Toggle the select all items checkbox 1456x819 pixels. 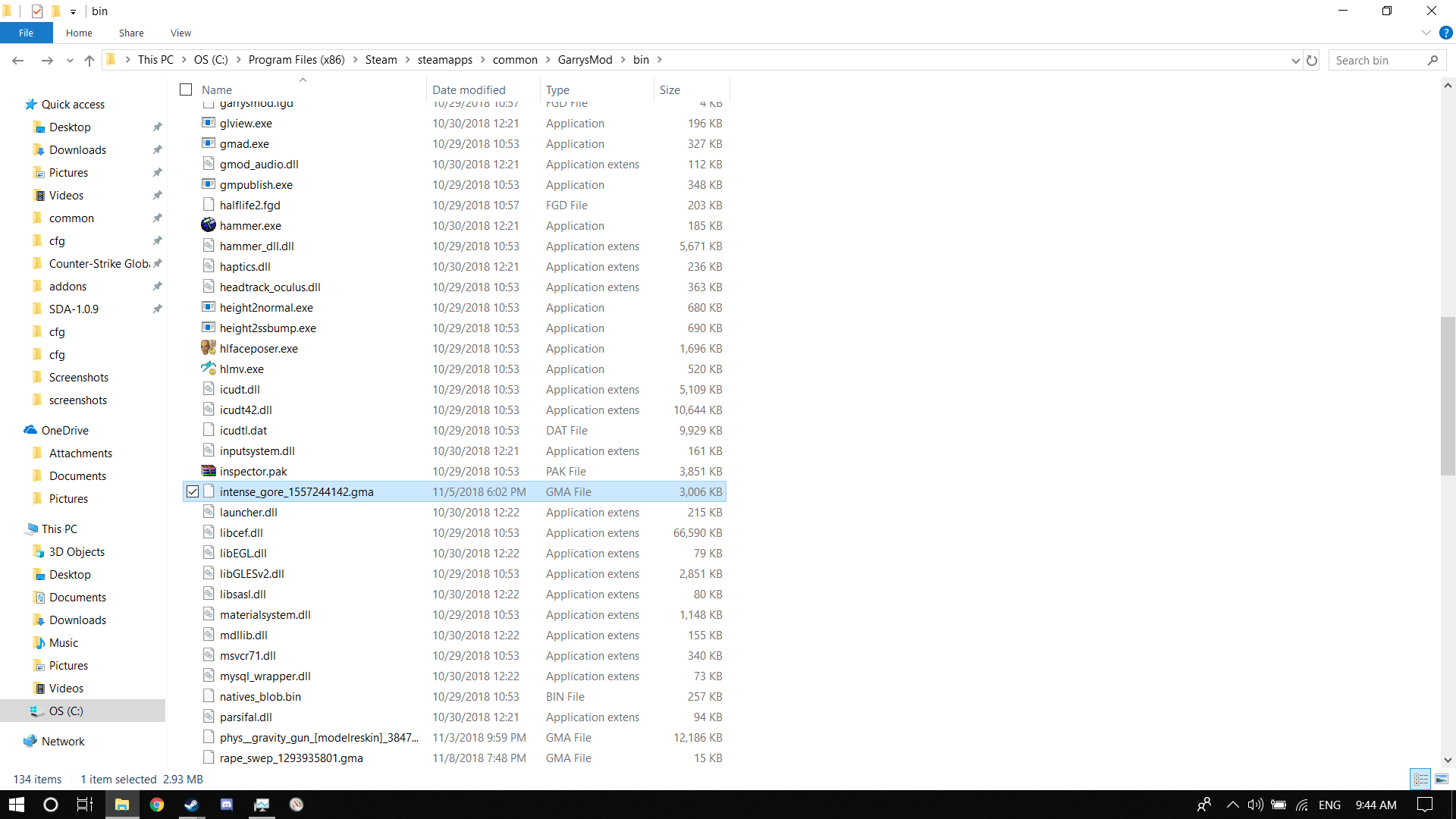pyautogui.click(x=186, y=89)
